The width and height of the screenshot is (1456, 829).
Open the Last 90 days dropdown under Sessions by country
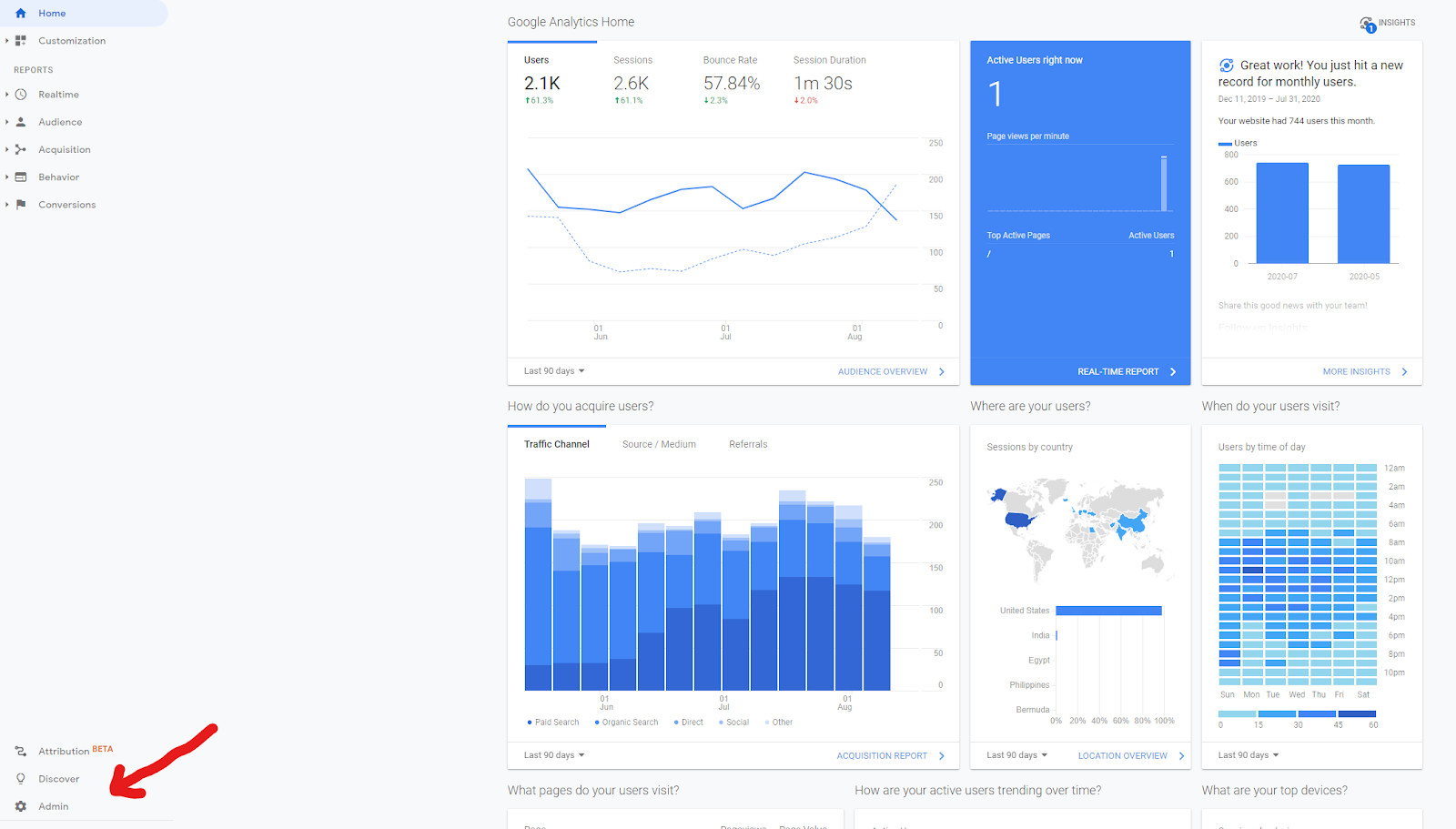pyautogui.click(x=1017, y=755)
